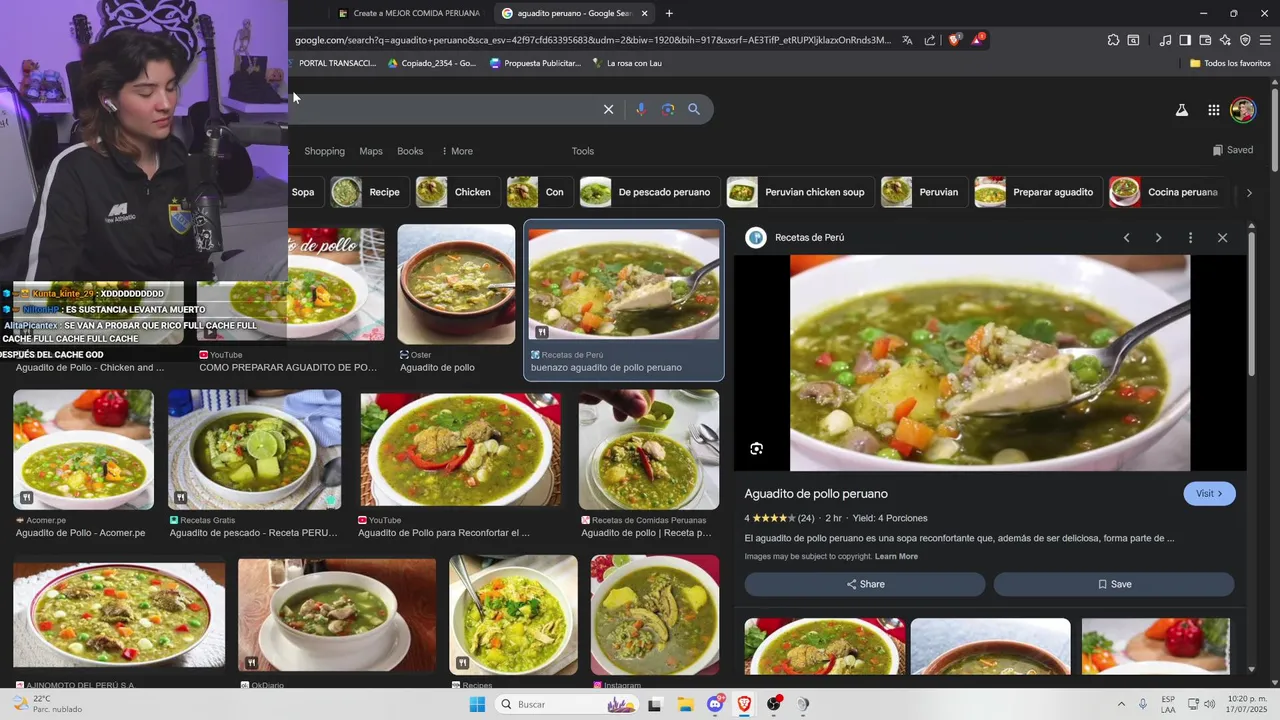Click the large aguadito preview image
Screen dimensions: 1280x720
(990, 363)
